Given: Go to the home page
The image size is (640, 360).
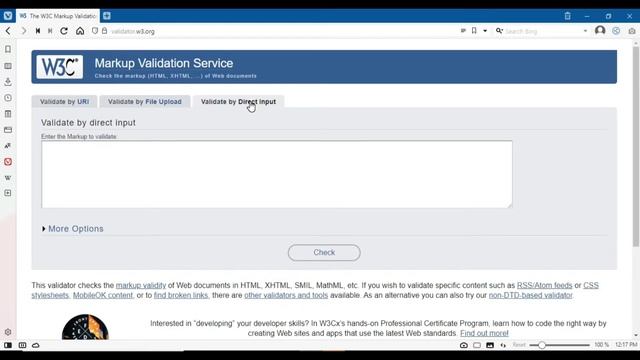Looking at the screenshot, I should (80, 31).
